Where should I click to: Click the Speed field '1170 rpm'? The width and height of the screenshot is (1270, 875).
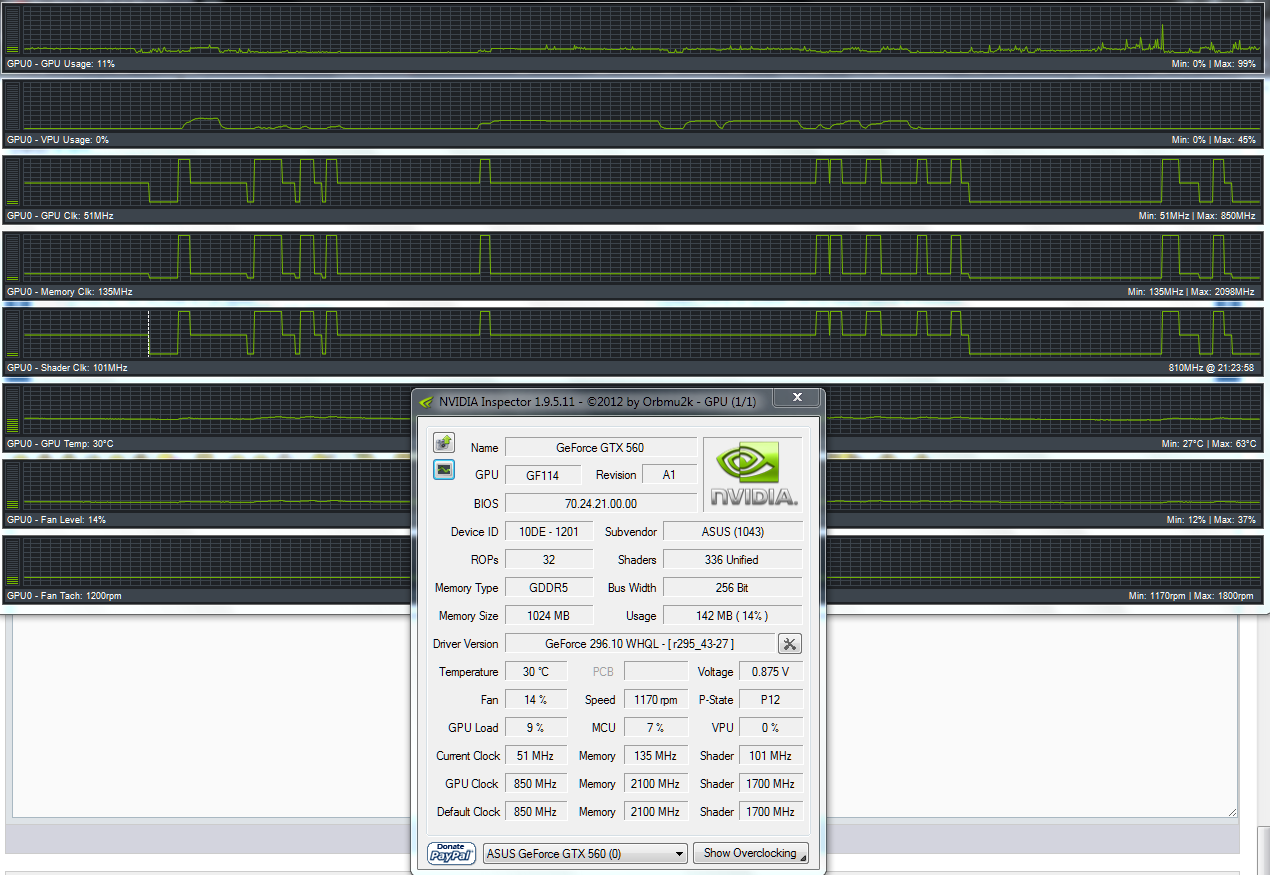point(656,700)
